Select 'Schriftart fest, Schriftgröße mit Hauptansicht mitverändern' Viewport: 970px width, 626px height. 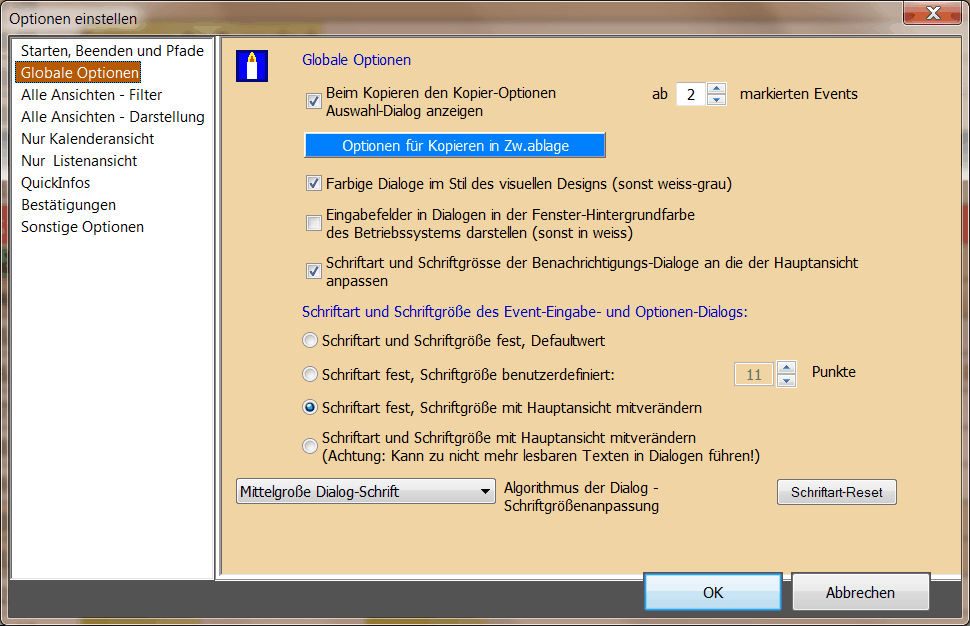(x=310, y=408)
